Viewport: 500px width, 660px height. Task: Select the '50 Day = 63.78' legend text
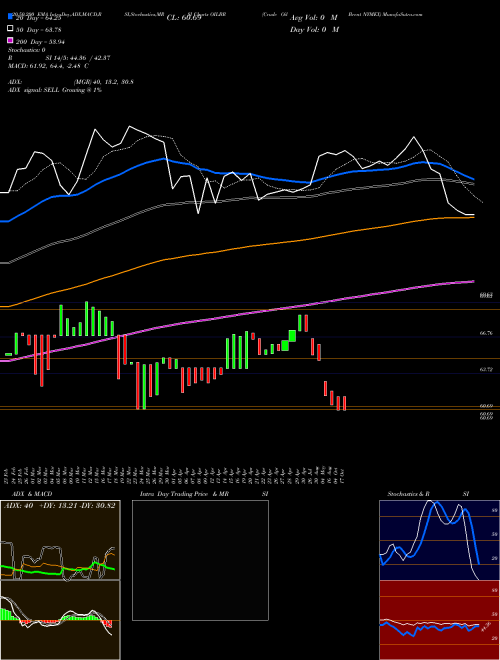coord(38,29)
